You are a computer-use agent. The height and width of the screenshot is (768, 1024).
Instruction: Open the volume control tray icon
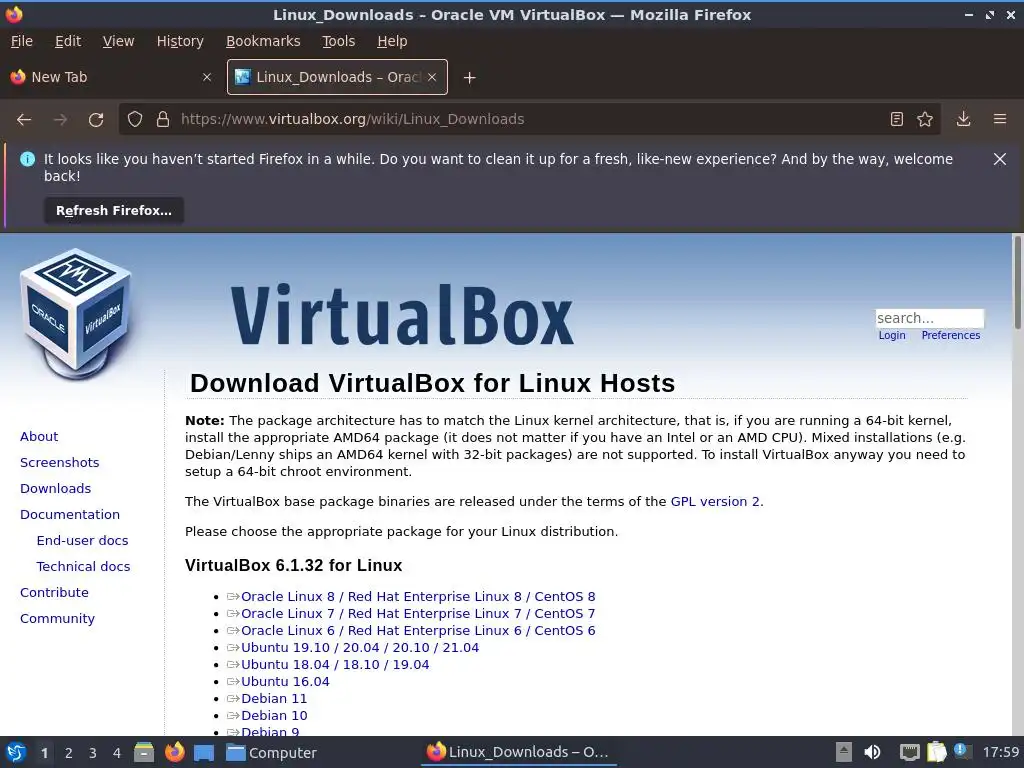[x=872, y=752]
